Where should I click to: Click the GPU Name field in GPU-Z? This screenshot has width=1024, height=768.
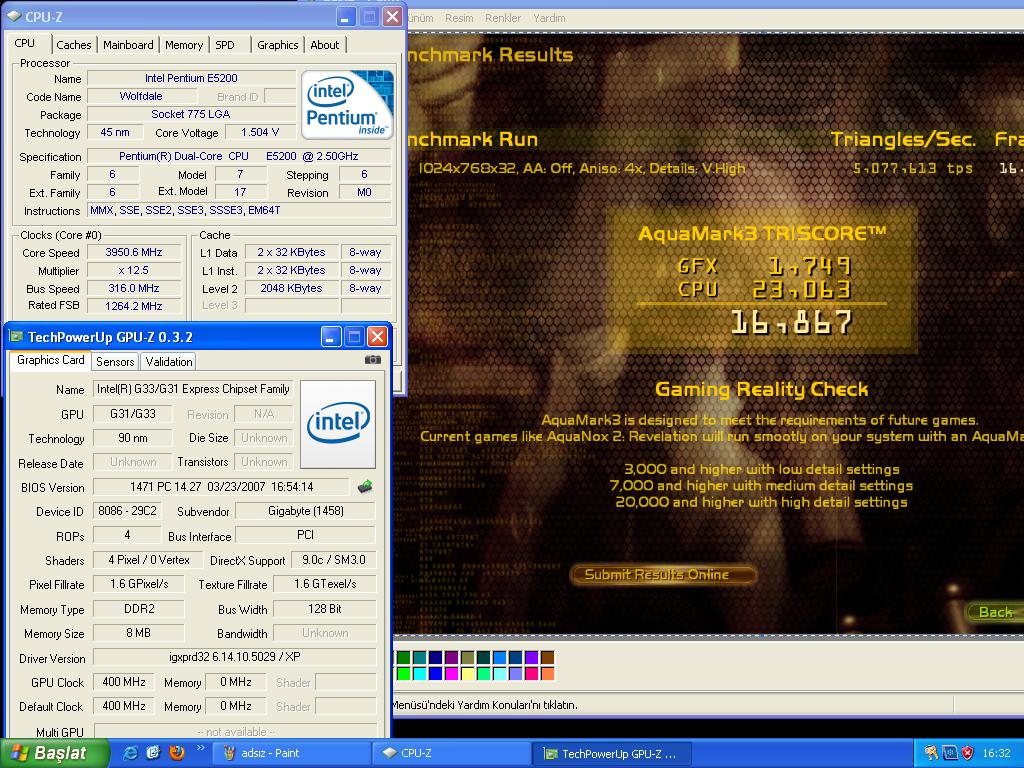tap(193, 389)
